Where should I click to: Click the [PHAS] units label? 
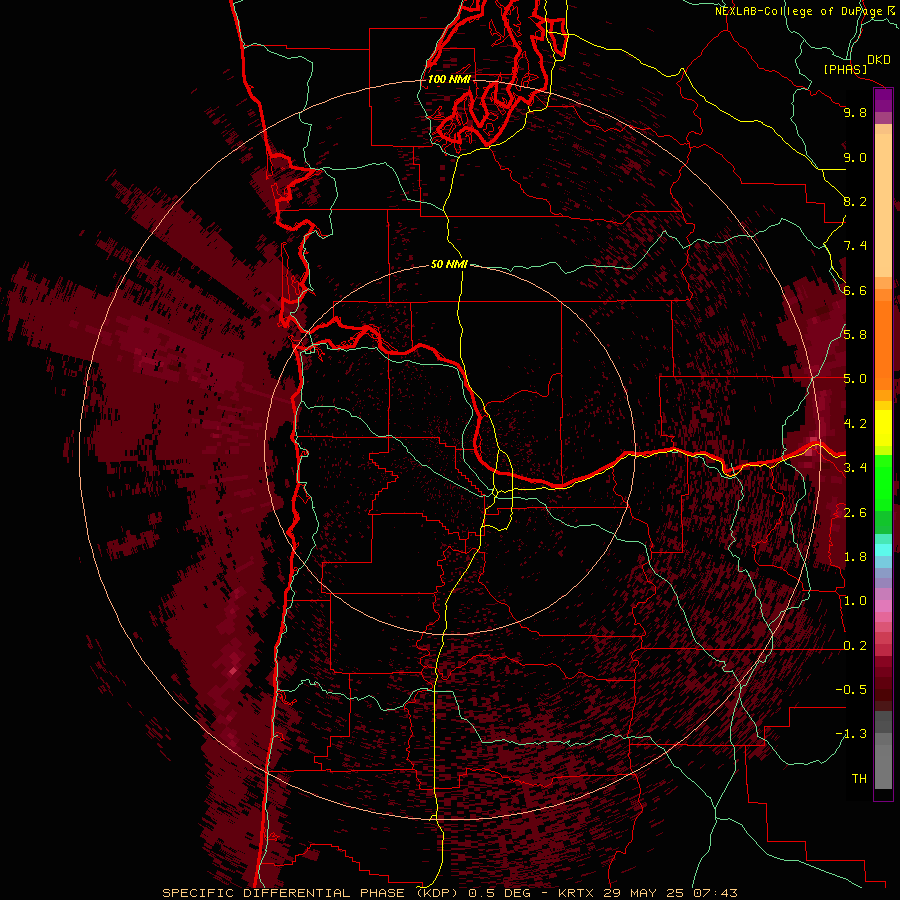point(845,69)
